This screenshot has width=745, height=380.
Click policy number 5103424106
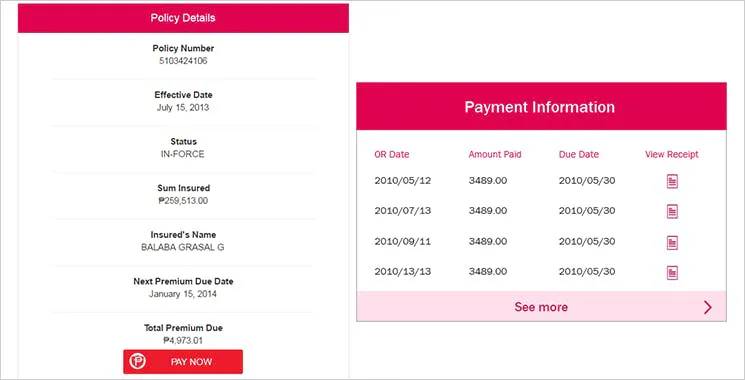click(x=183, y=61)
